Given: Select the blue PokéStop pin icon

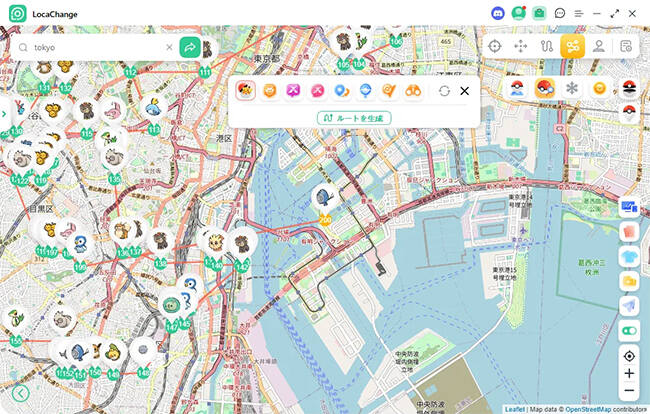Looking at the screenshot, I should (365, 90).
